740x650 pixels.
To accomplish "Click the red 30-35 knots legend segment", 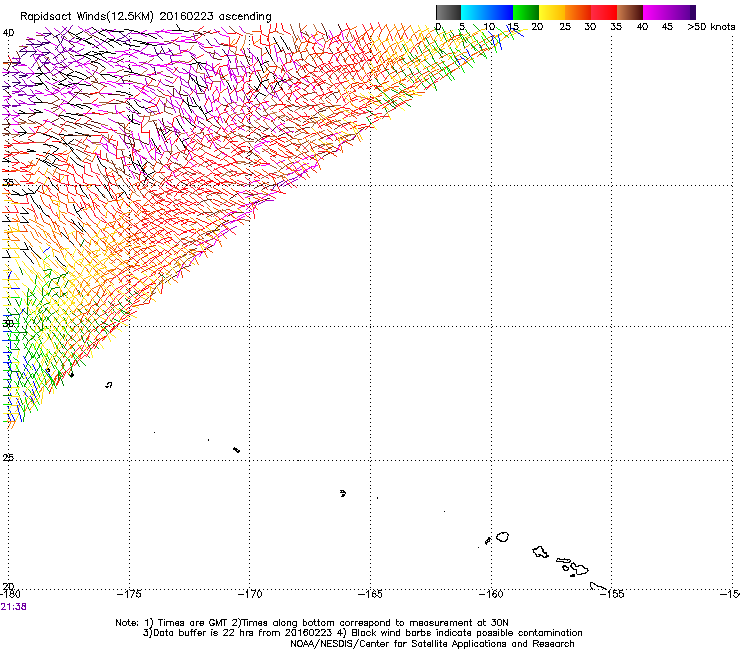I will 604,12.
